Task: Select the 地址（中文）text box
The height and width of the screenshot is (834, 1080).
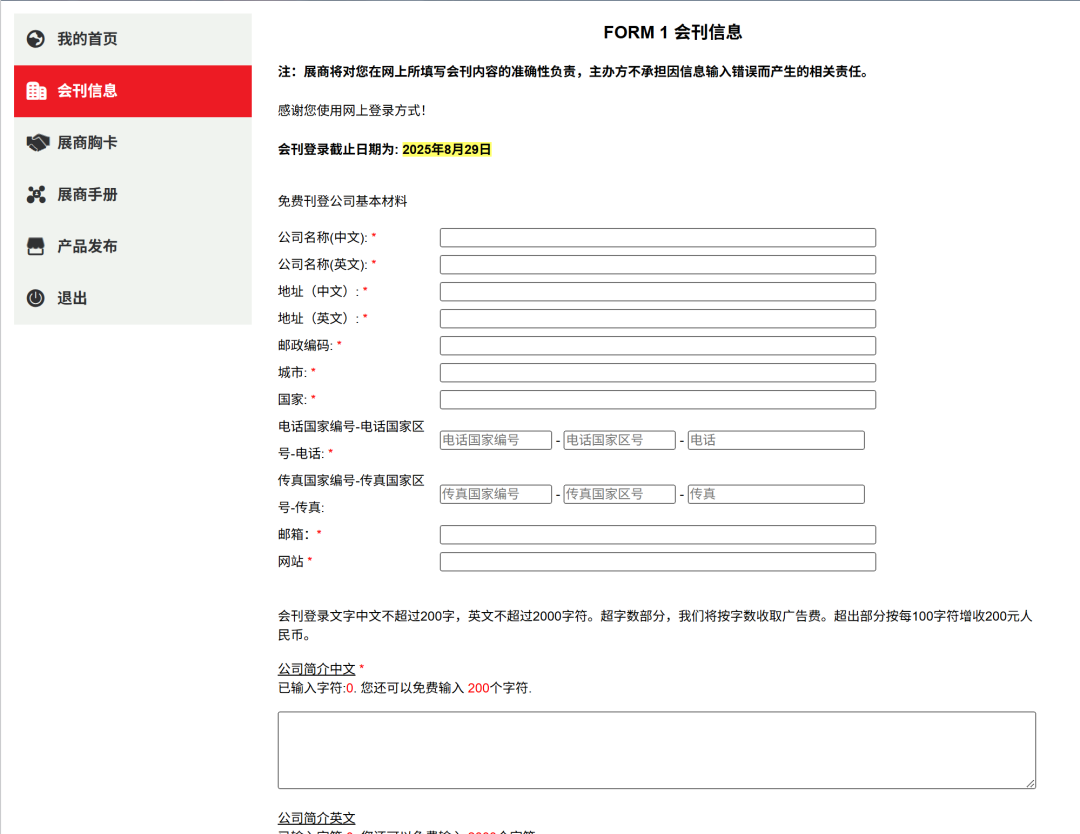Action: click(x=657, y=291)
